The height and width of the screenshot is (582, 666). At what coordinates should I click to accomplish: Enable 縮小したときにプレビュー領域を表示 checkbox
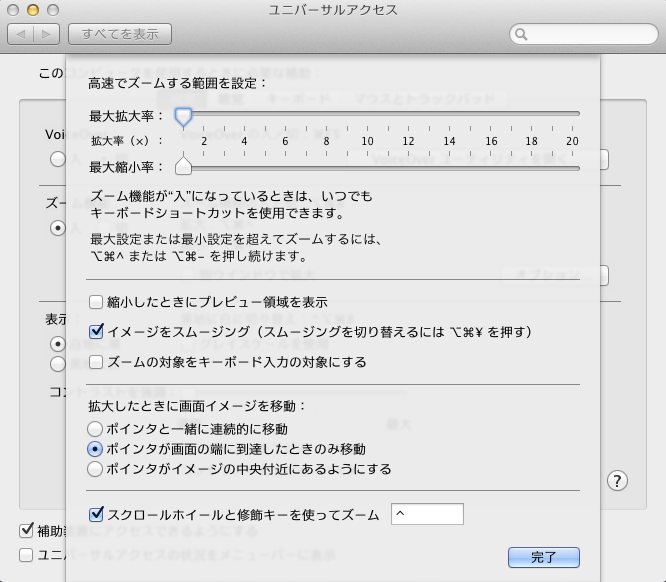pos(96,301)
